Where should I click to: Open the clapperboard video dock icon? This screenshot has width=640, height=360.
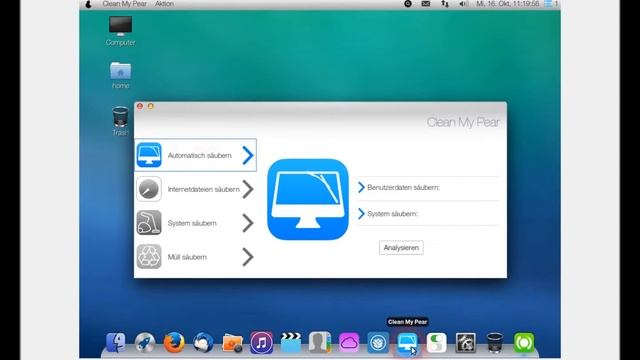tap(291, 342)
